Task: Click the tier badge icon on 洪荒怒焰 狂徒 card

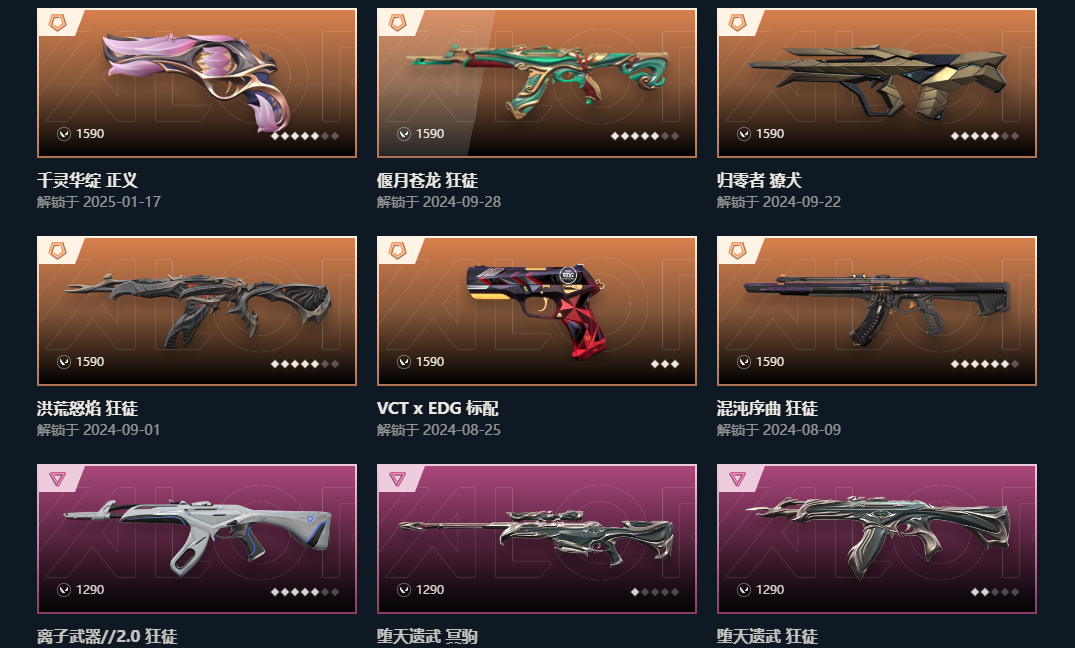Action: (x=58, y=251)
